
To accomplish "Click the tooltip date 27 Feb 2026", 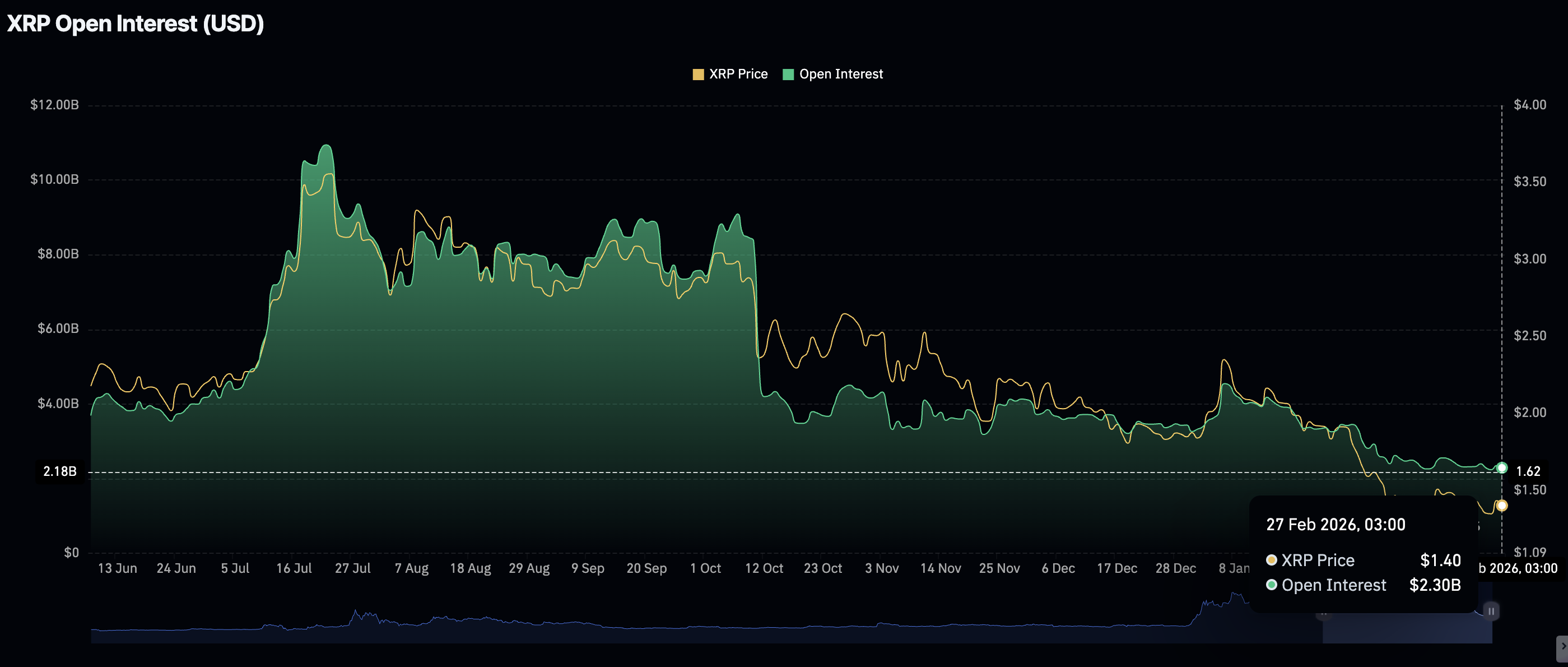I will (1336, 525).
